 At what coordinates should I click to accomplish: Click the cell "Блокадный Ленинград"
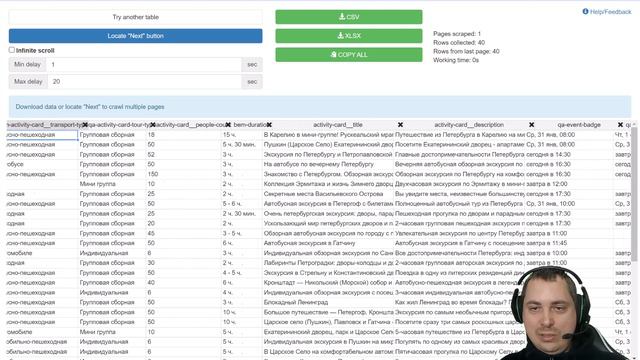point(328,302)
